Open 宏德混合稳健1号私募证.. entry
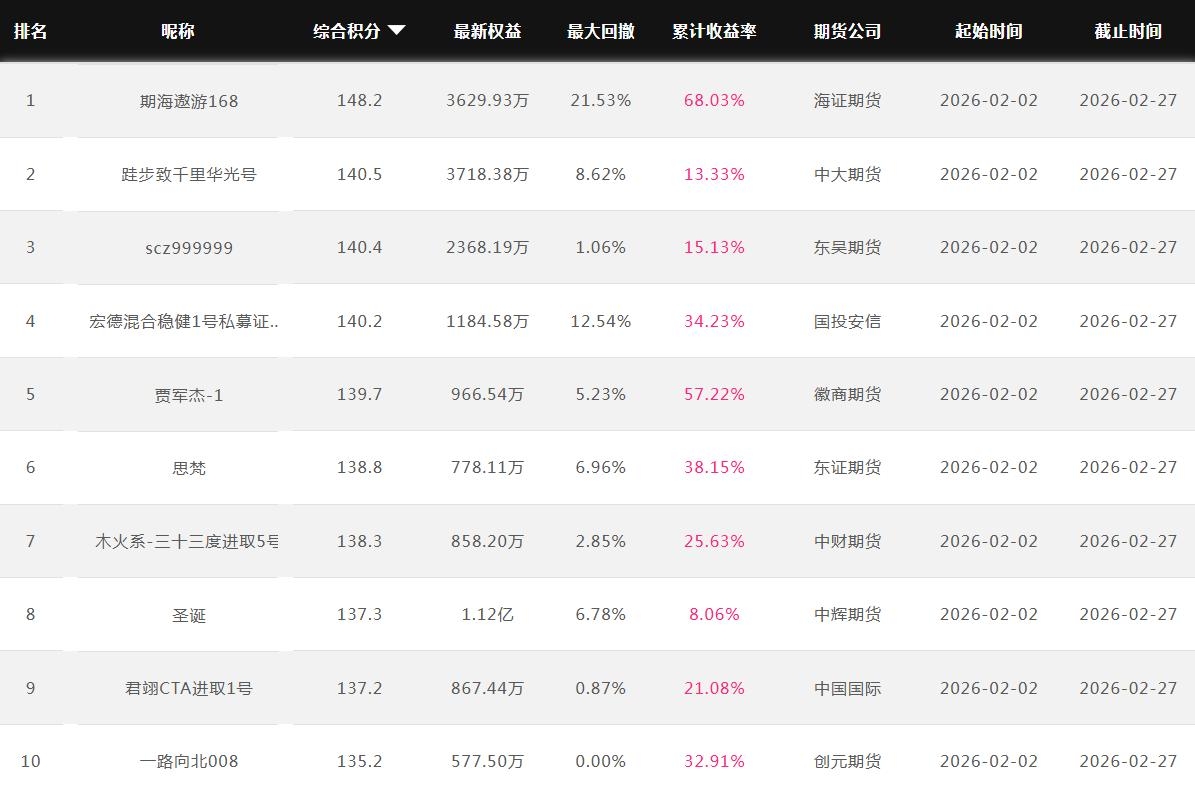Screen dimensions: 1195x791 185,321
